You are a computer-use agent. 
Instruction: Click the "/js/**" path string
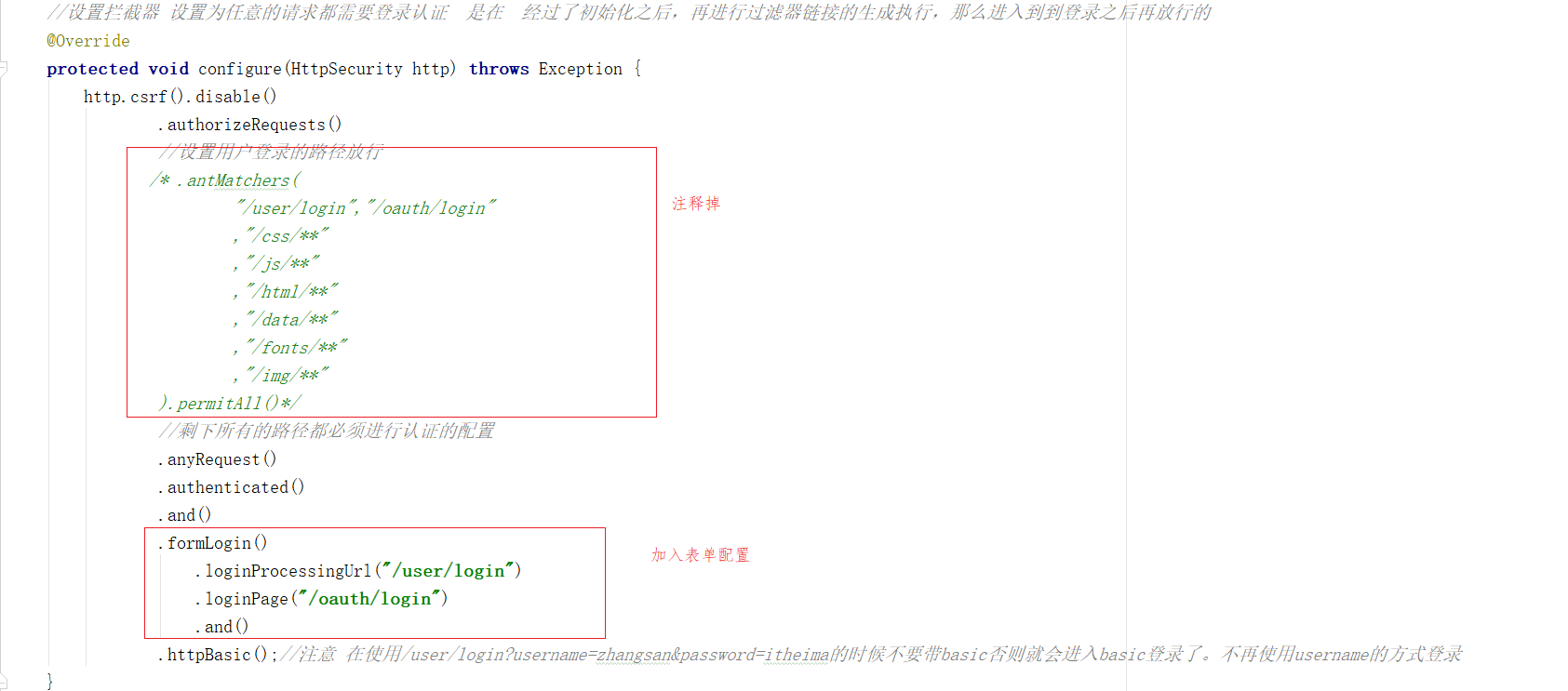[x=283, y=264]
